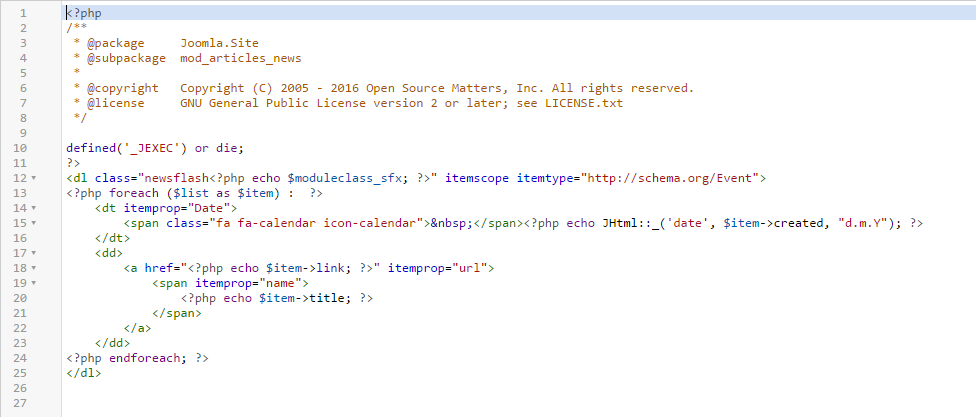This screenshot has height=417, width=976.
Task: Click the itemscope attribute on line 12
Action: tap(477, 178)
